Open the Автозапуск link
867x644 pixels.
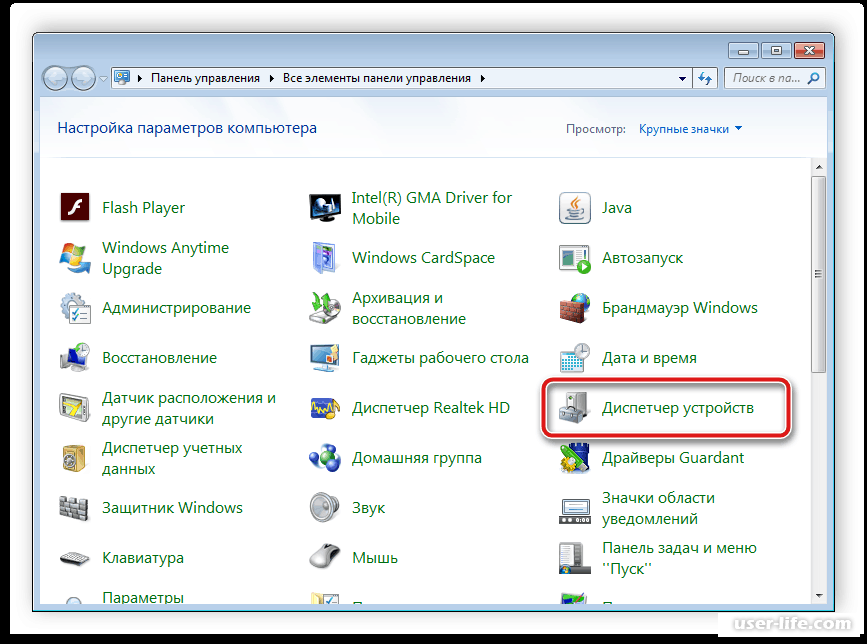643,258
